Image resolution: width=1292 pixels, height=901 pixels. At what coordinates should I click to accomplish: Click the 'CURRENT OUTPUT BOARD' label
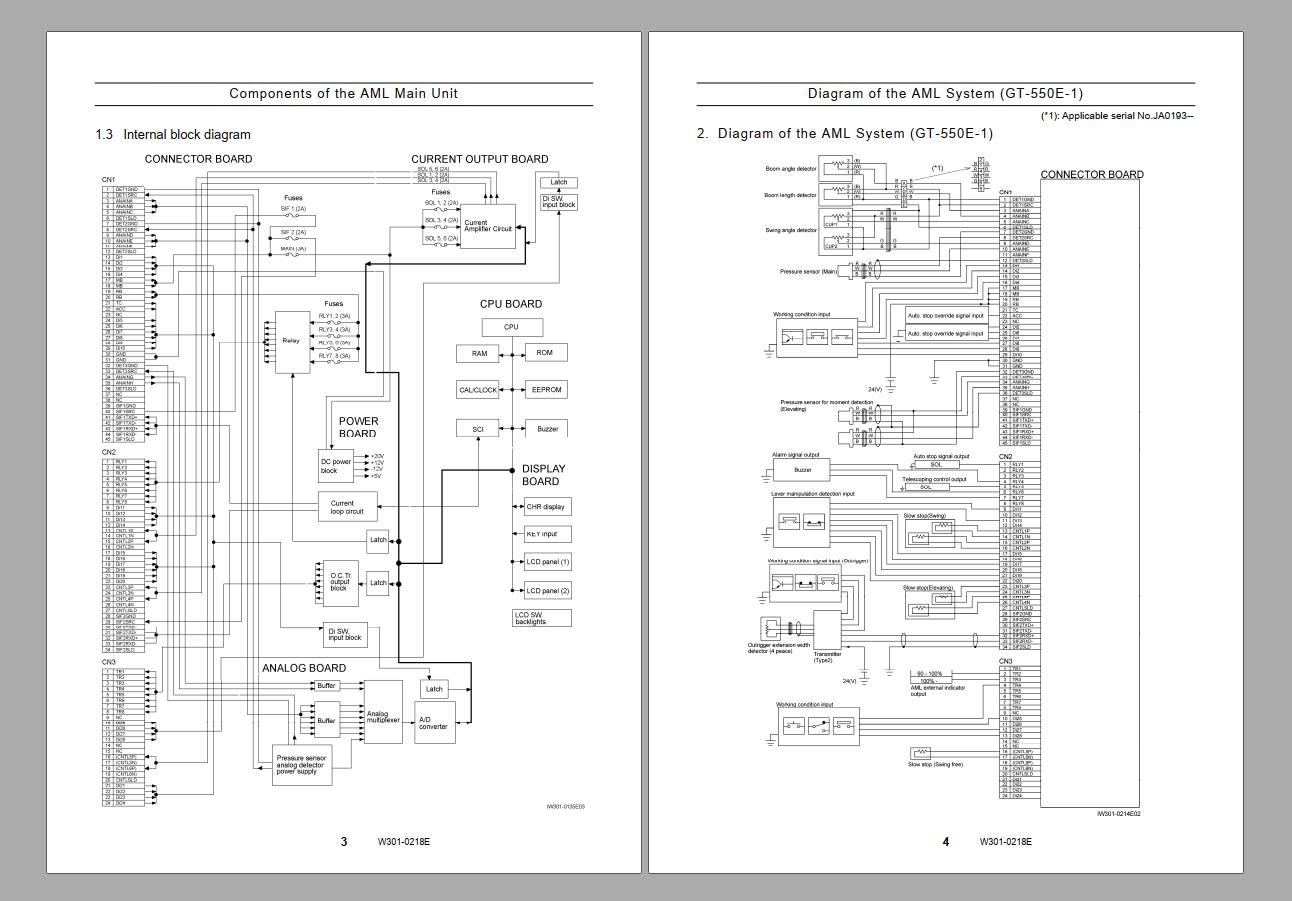point(479,159)
